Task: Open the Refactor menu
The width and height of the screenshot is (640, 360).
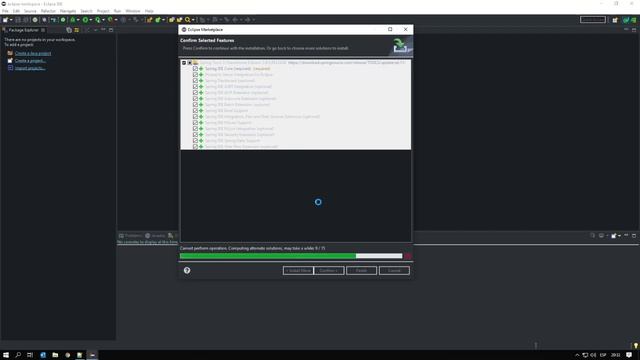Action: tap(48, 11)
